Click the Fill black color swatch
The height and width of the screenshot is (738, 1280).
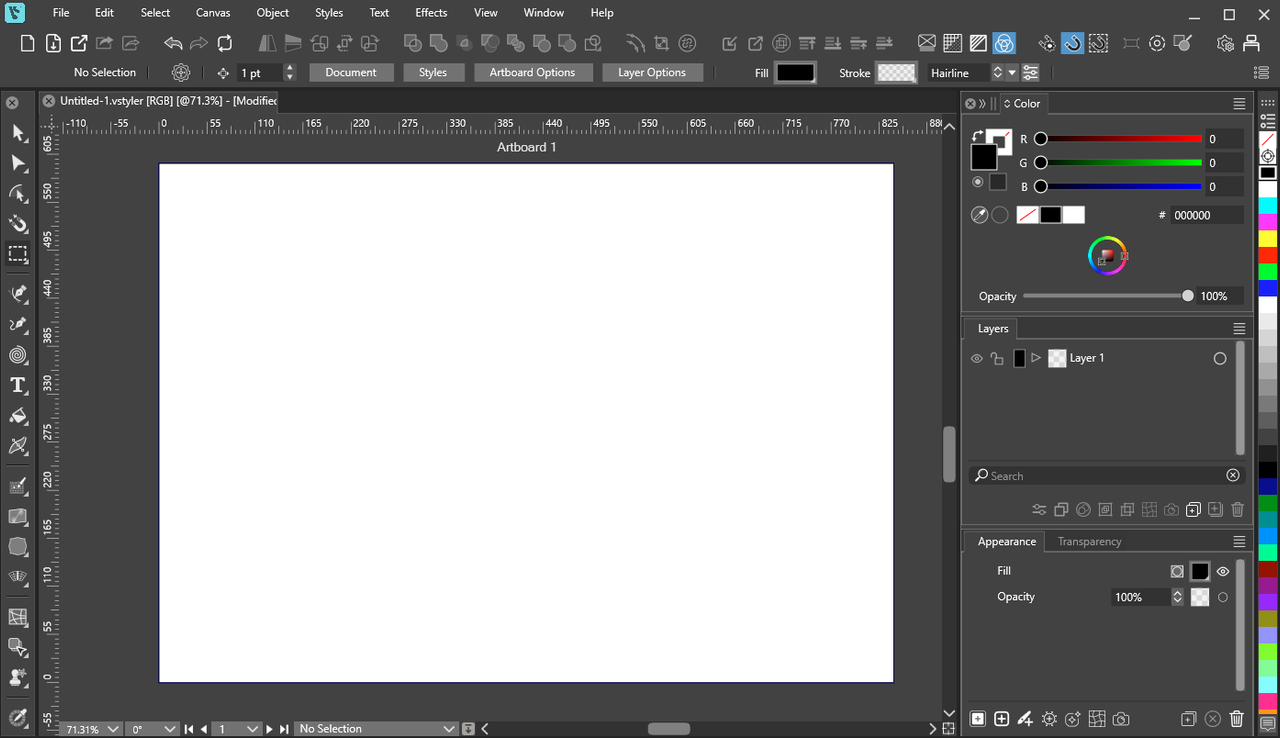tap(796, 73)
